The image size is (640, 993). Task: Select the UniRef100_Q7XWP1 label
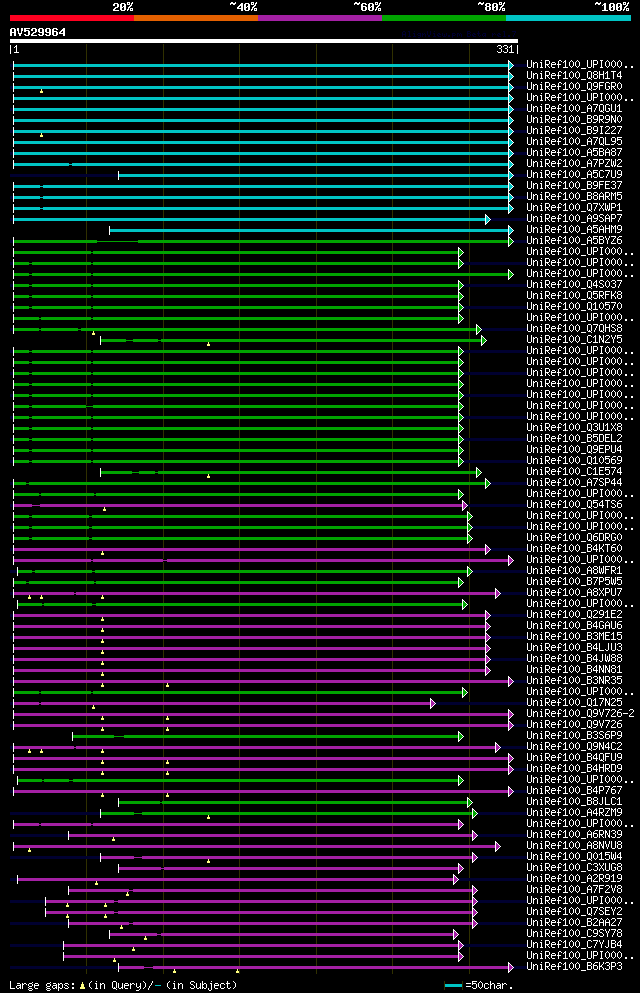[574, 207]
